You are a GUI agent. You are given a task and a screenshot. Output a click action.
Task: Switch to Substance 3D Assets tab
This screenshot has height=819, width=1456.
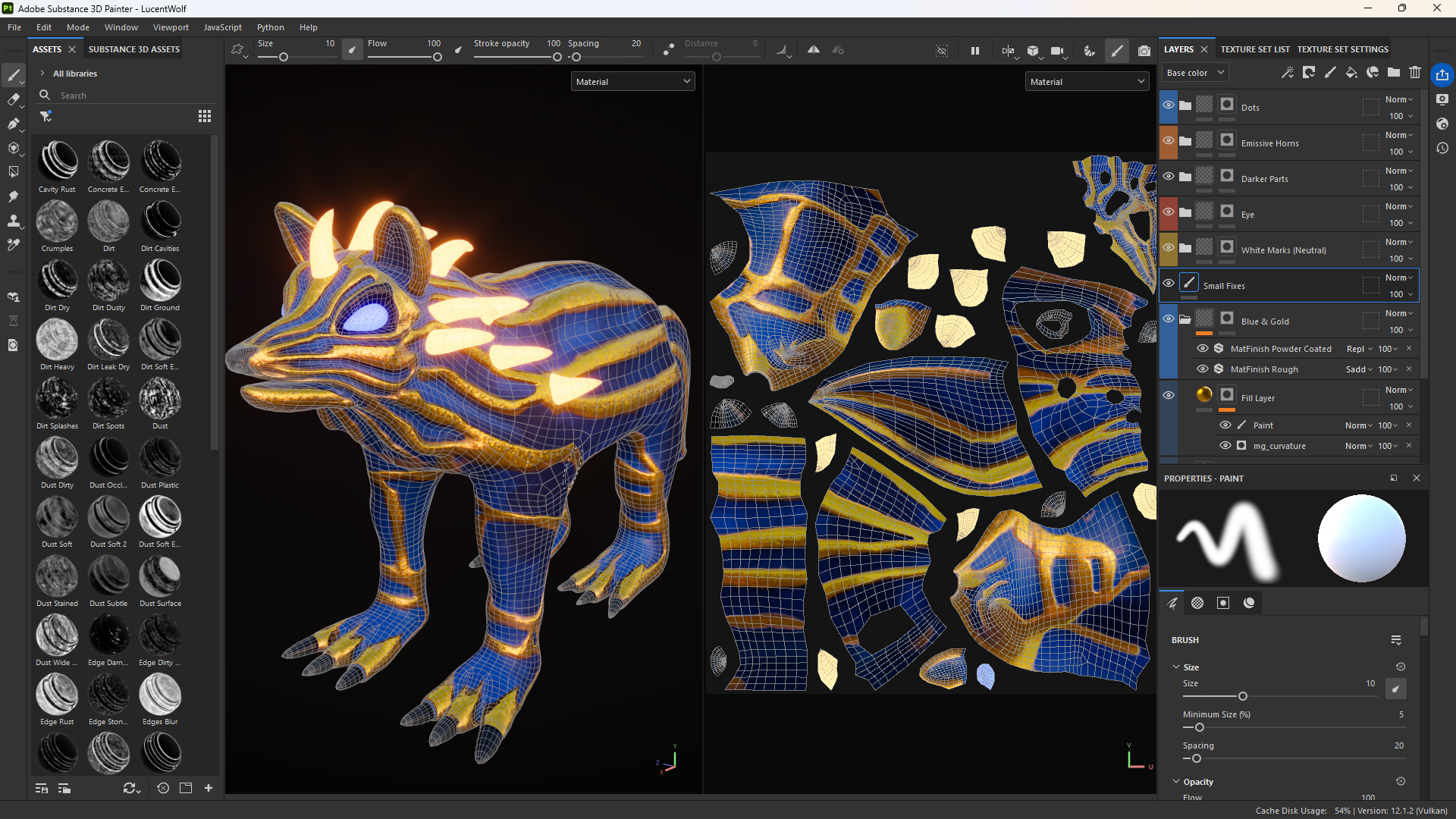click(134, 49)
